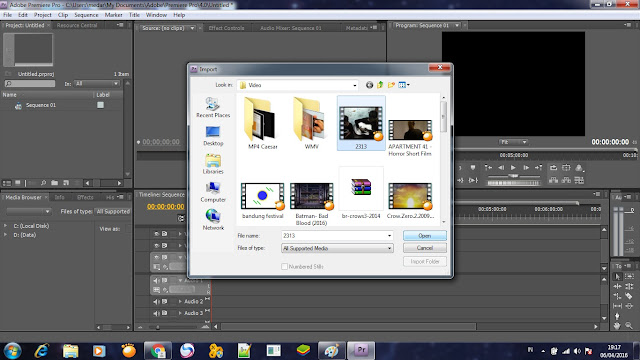Screen dimensions: 640x360
Task: Switch to the Effects tab
Action: [85, 197]
